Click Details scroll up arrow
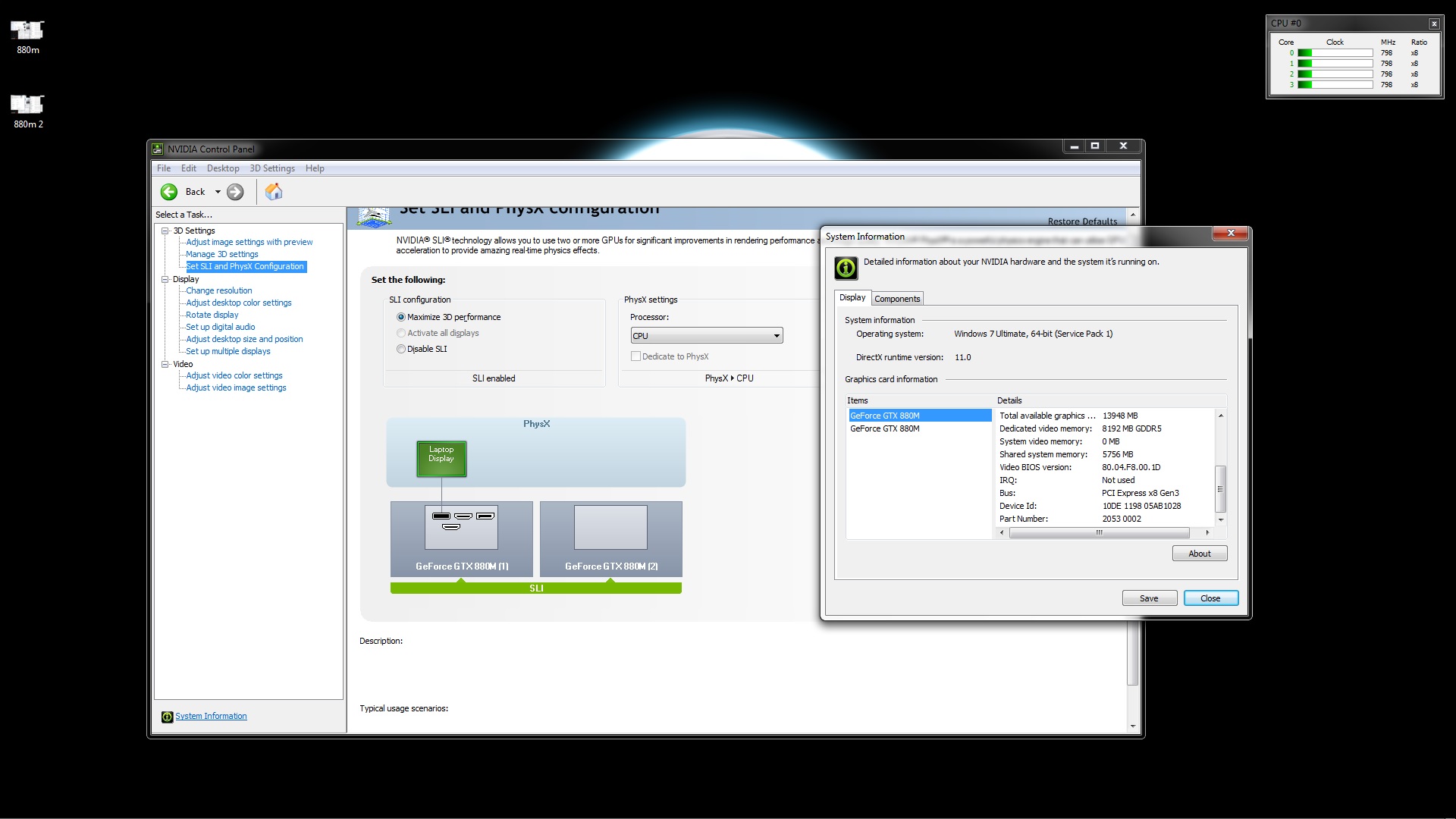This screenshot has height=819, width=1456. pyautogui.click(x=1220, y=416)
